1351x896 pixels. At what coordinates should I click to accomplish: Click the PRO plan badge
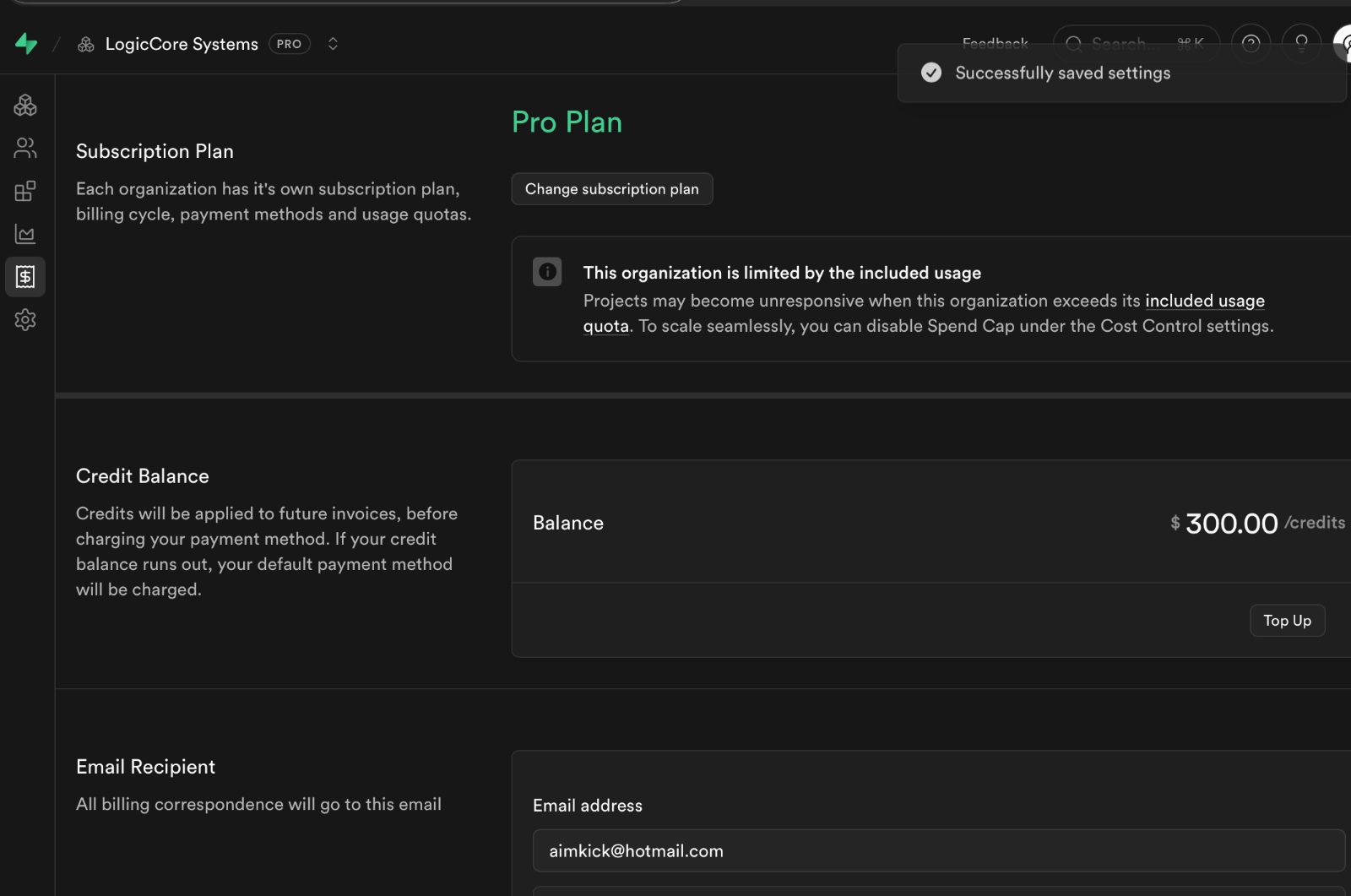[289, 44]
